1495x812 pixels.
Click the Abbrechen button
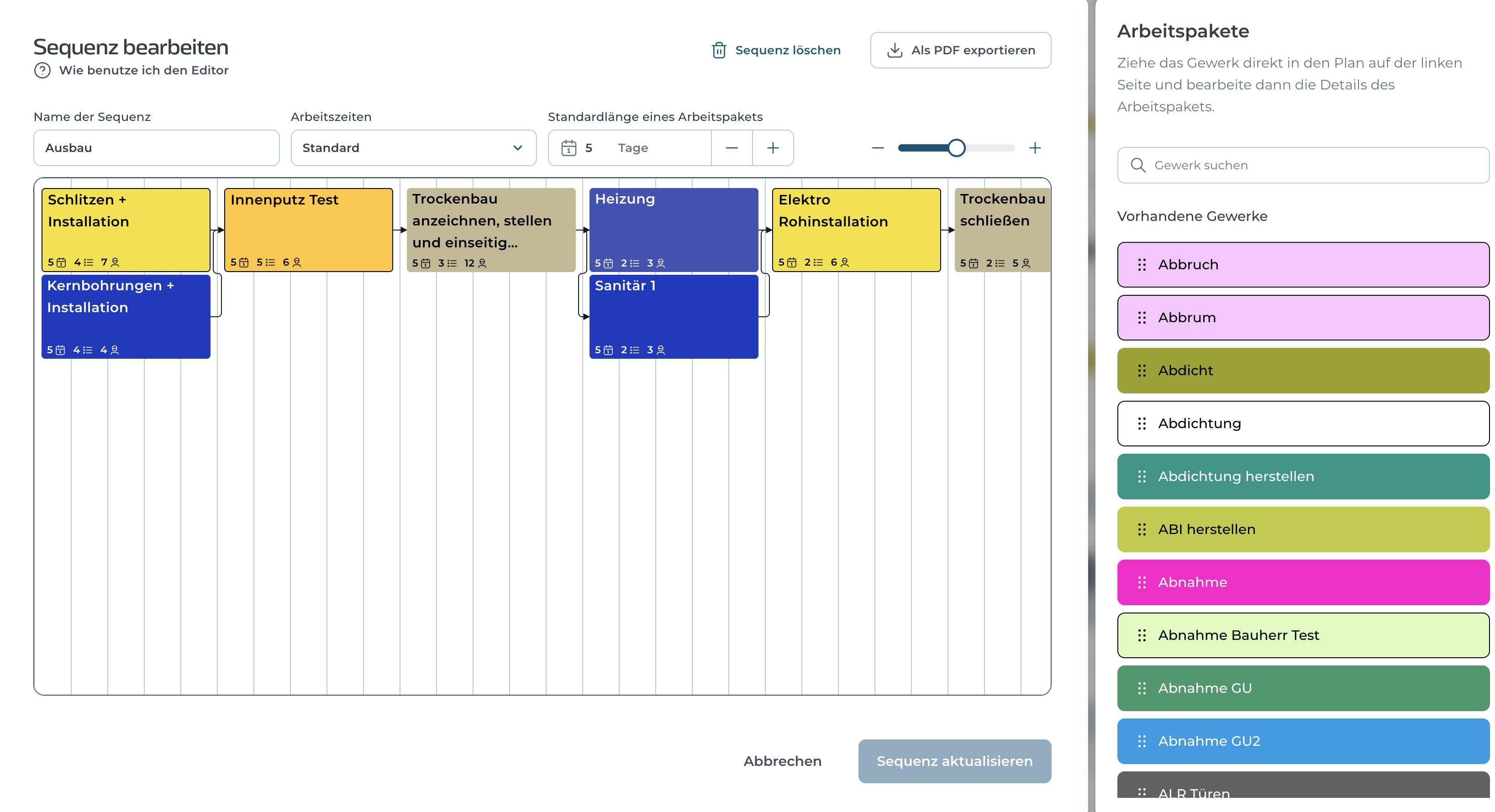(782, 761)
